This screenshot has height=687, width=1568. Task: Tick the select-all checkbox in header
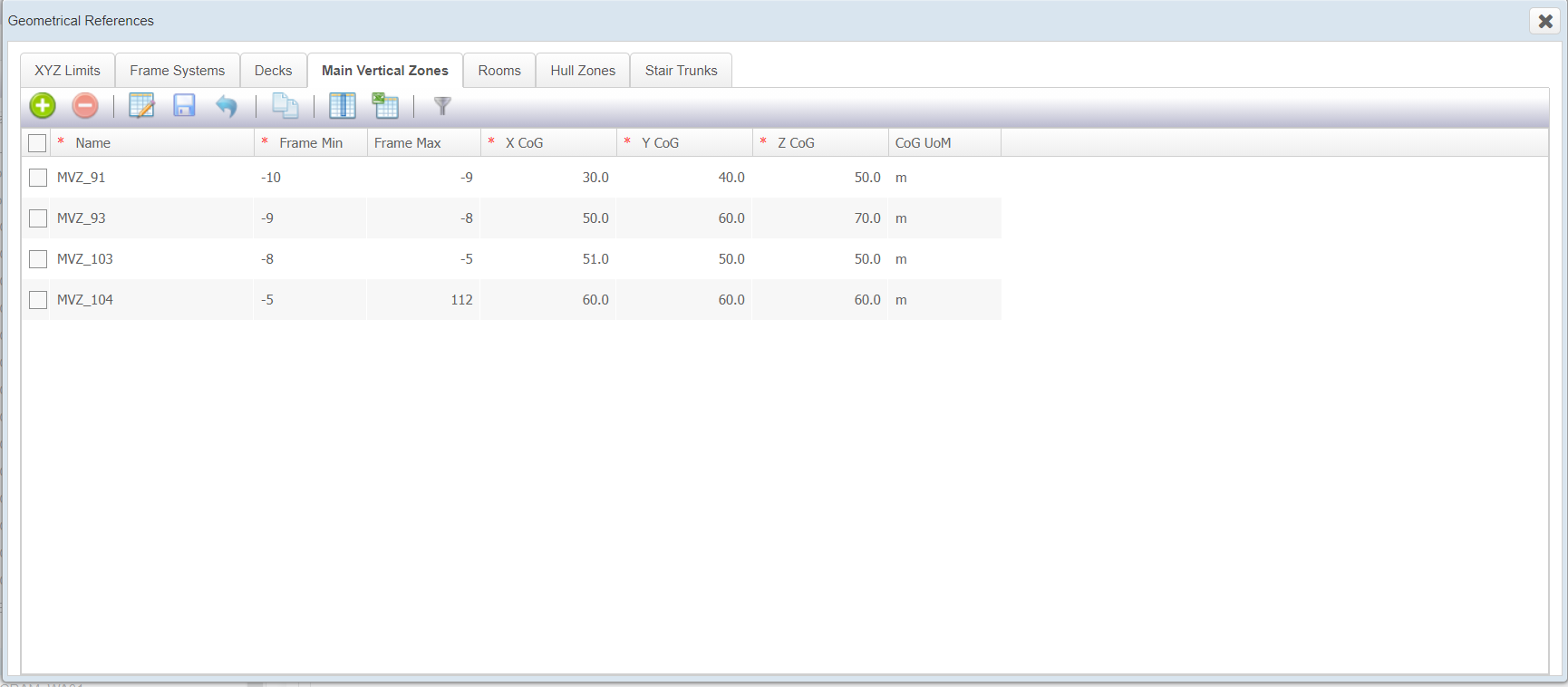point(37,143)
